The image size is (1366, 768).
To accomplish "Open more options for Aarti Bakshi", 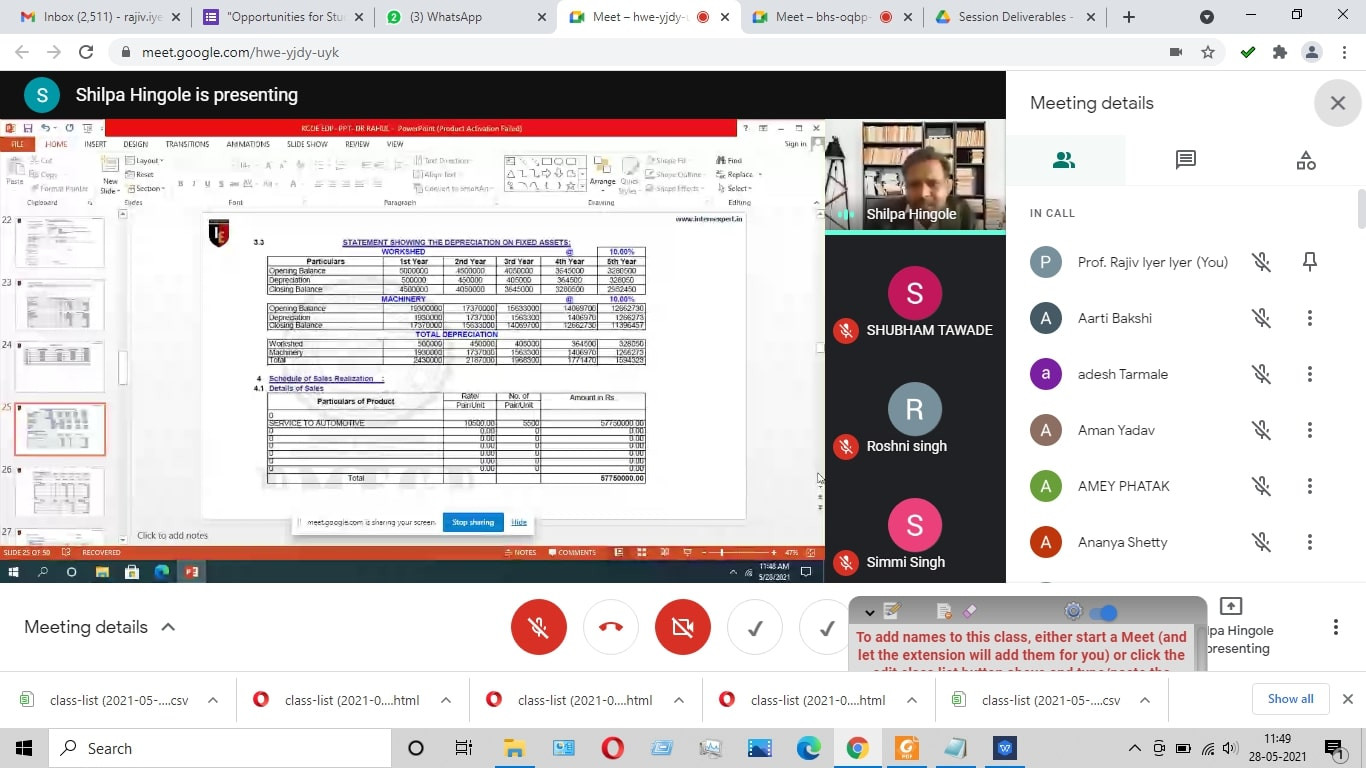I will (1309, 318).
